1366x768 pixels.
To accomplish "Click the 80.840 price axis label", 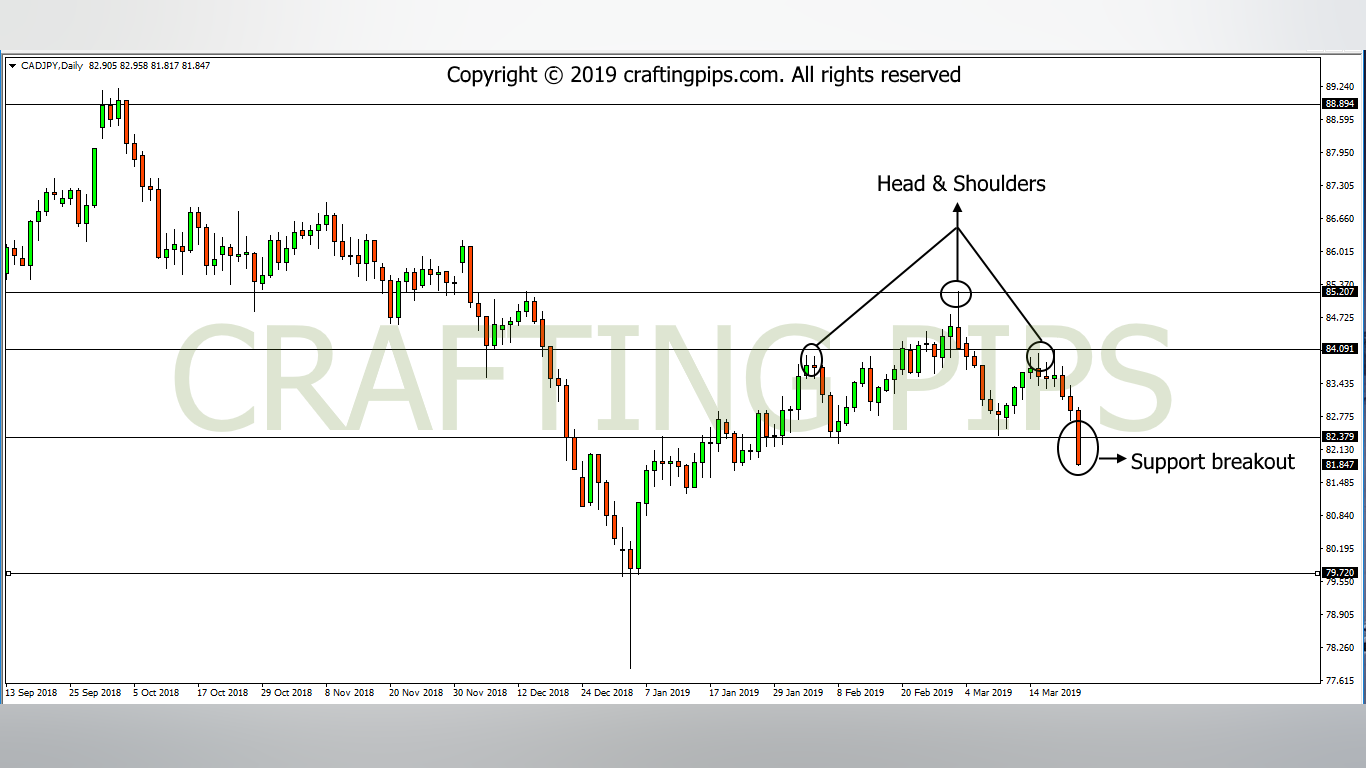I will [x=1340, y=516].
